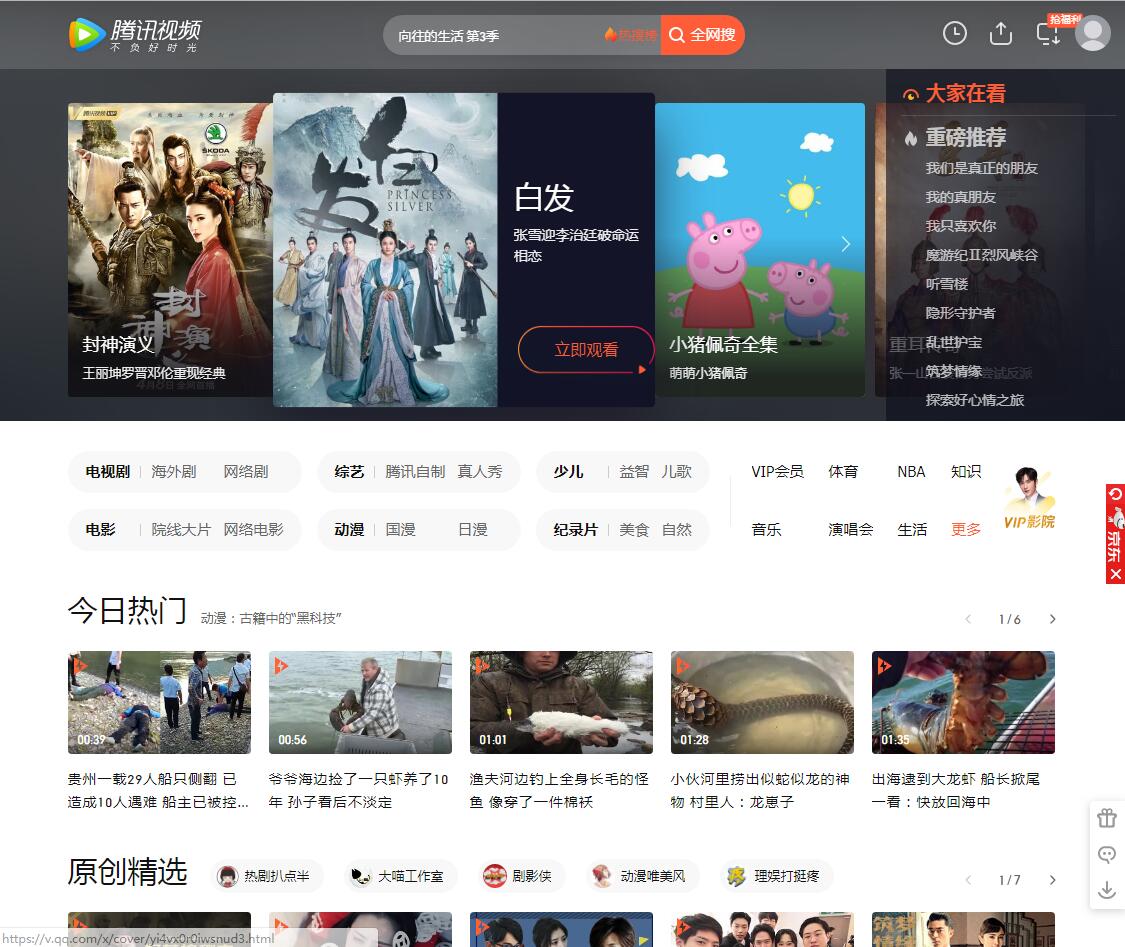Click 立即观看 button for 白发
Image resolution: width=1125 pixels, height=947 pixels.
pos(585,349)
